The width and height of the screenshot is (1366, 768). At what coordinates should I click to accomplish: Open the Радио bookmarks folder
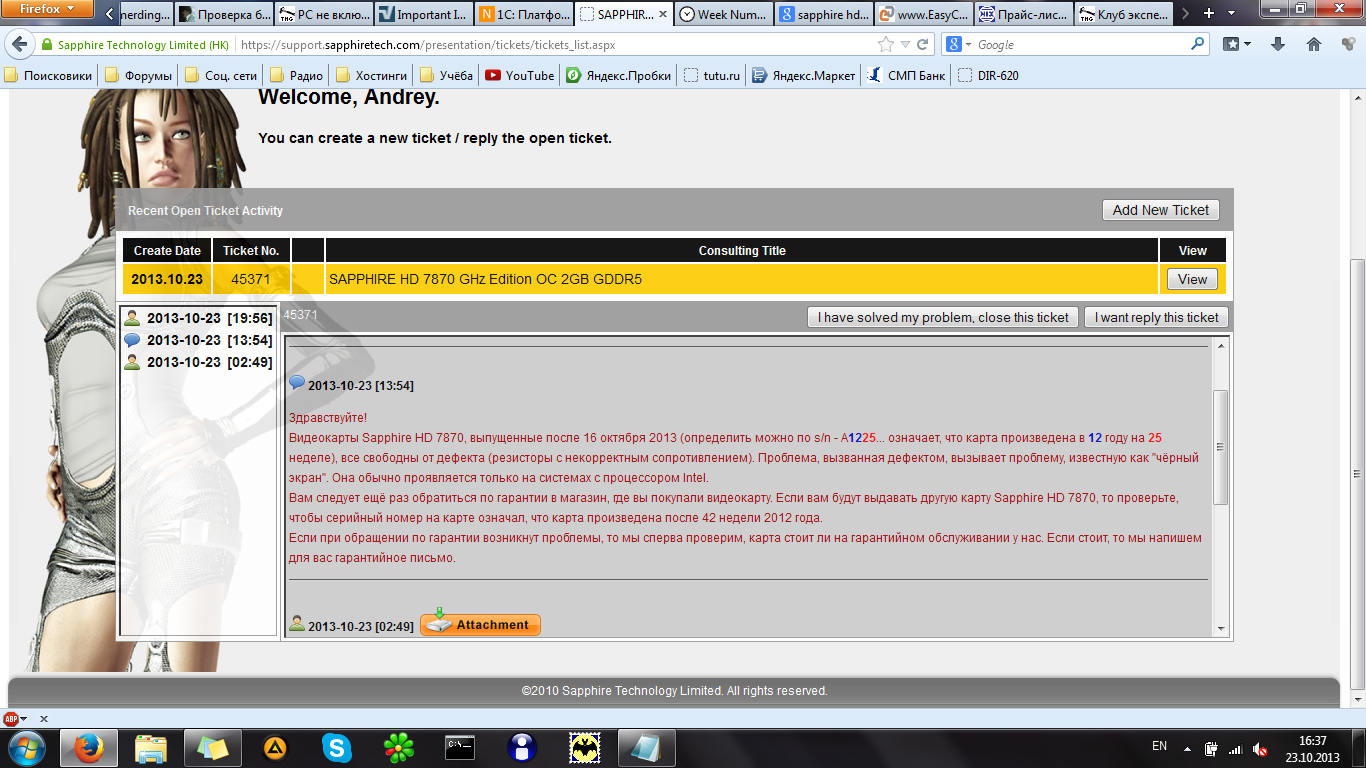297,75
